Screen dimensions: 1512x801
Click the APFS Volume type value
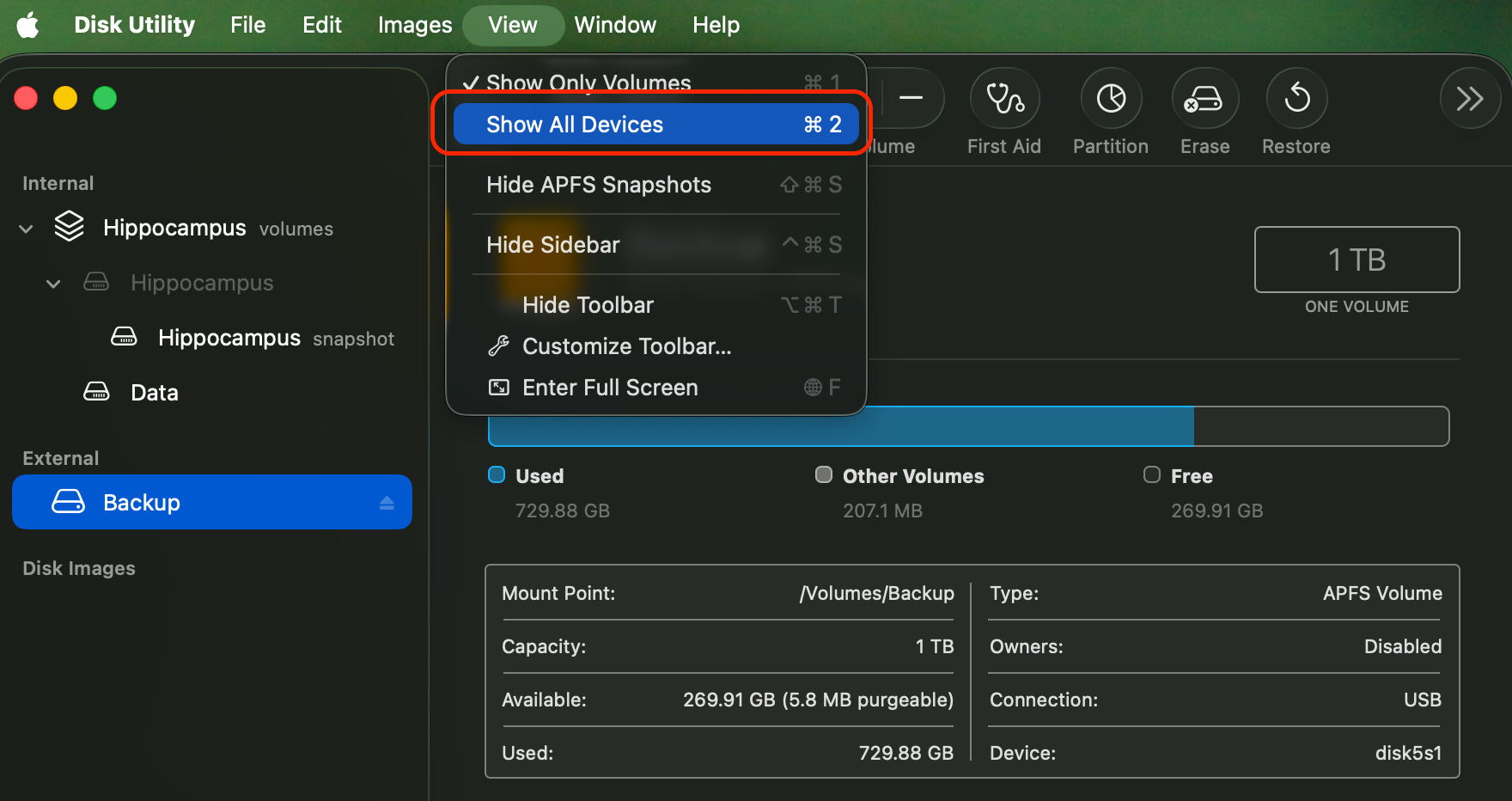coord(1382,594)
